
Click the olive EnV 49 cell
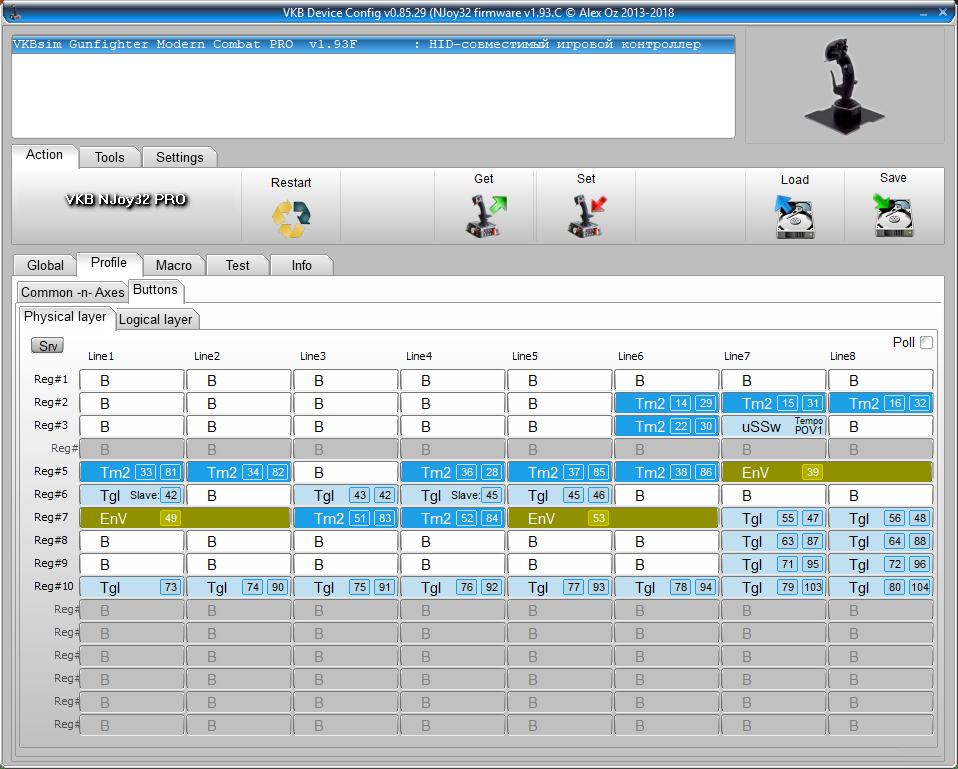point(185,519)
